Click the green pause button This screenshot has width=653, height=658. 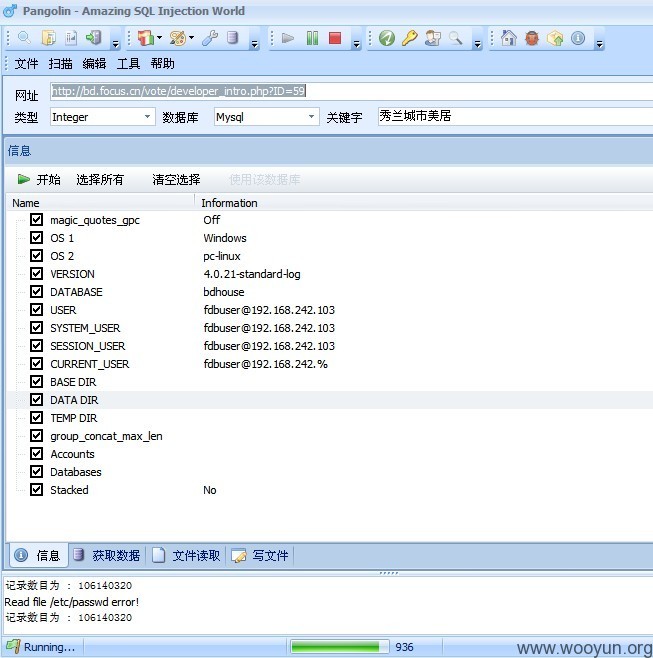[312, 38]
